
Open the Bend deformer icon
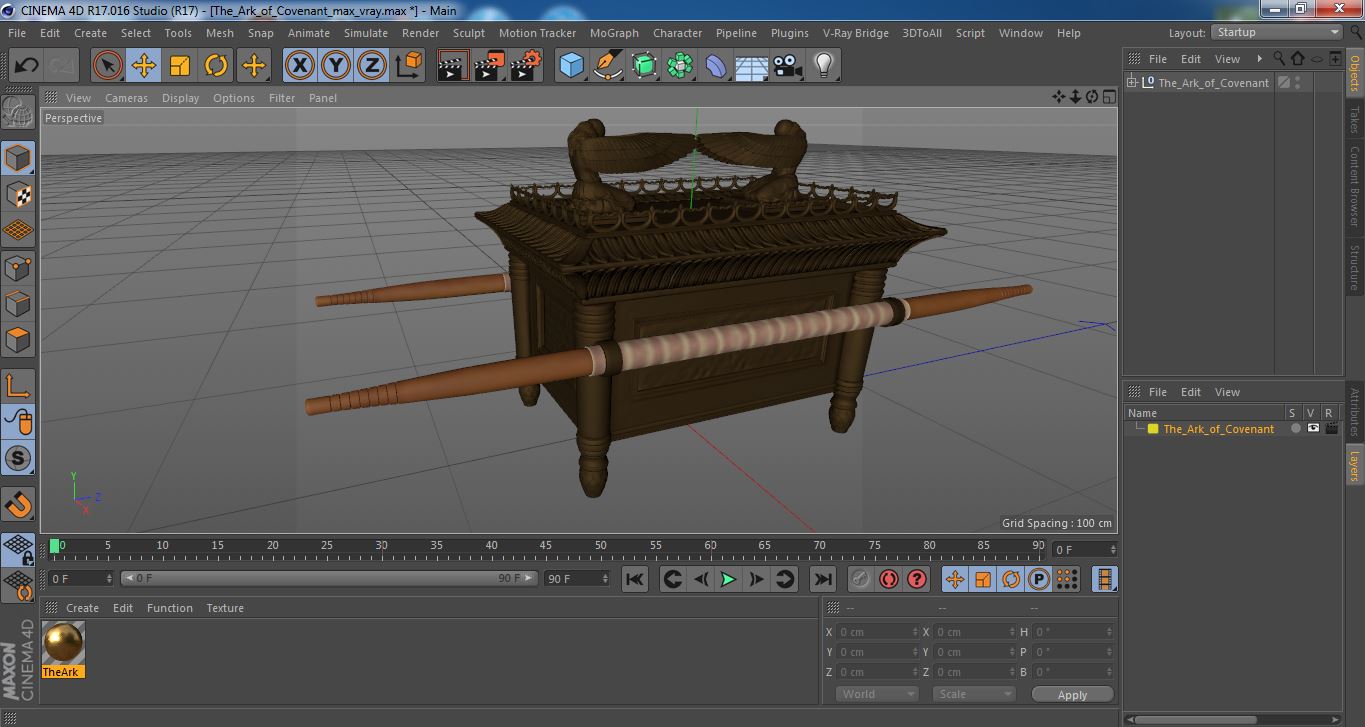pos(716,66)
